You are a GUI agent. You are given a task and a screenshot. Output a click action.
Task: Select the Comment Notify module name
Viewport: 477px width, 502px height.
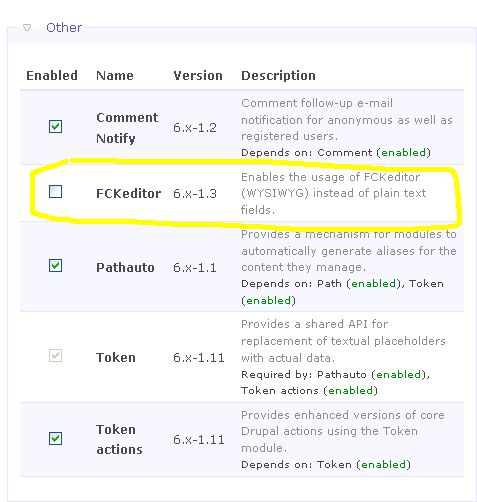[127, 128]
